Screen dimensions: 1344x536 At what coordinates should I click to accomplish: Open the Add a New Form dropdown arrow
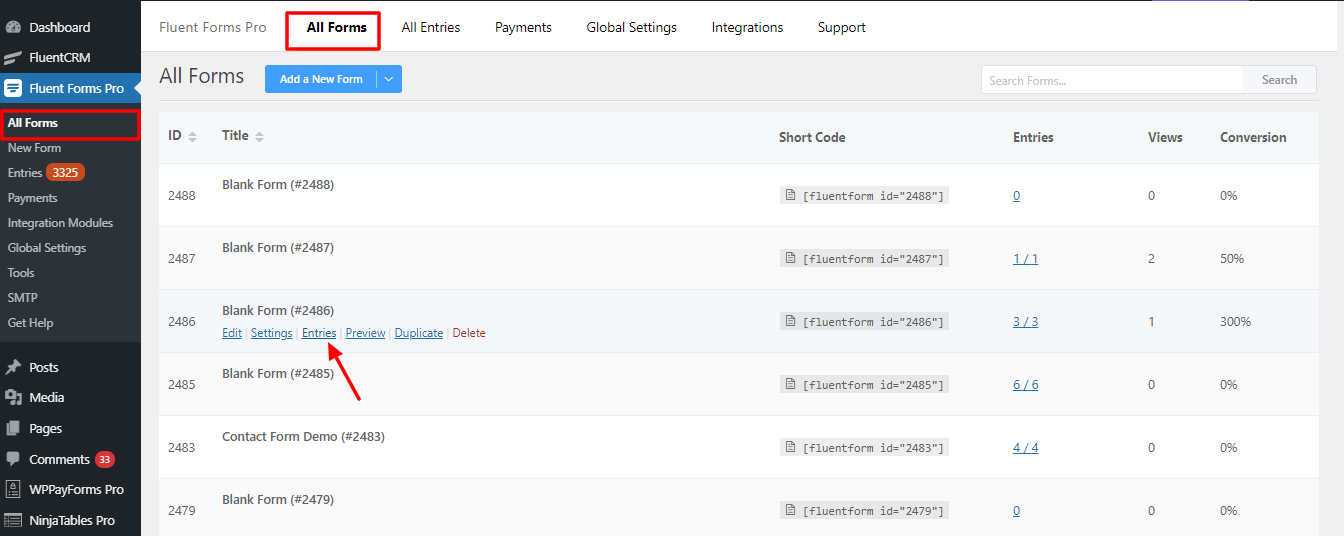coord(389,79)
